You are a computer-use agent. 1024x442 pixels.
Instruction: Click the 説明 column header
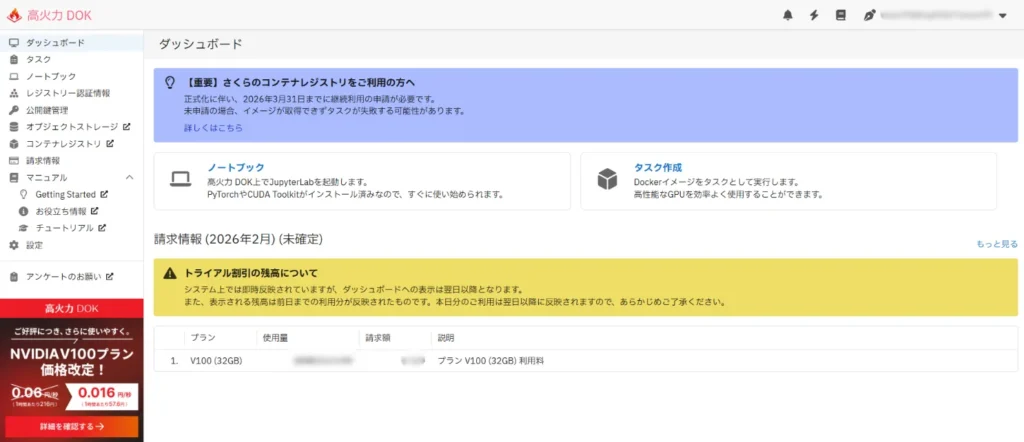coord(446,338)
